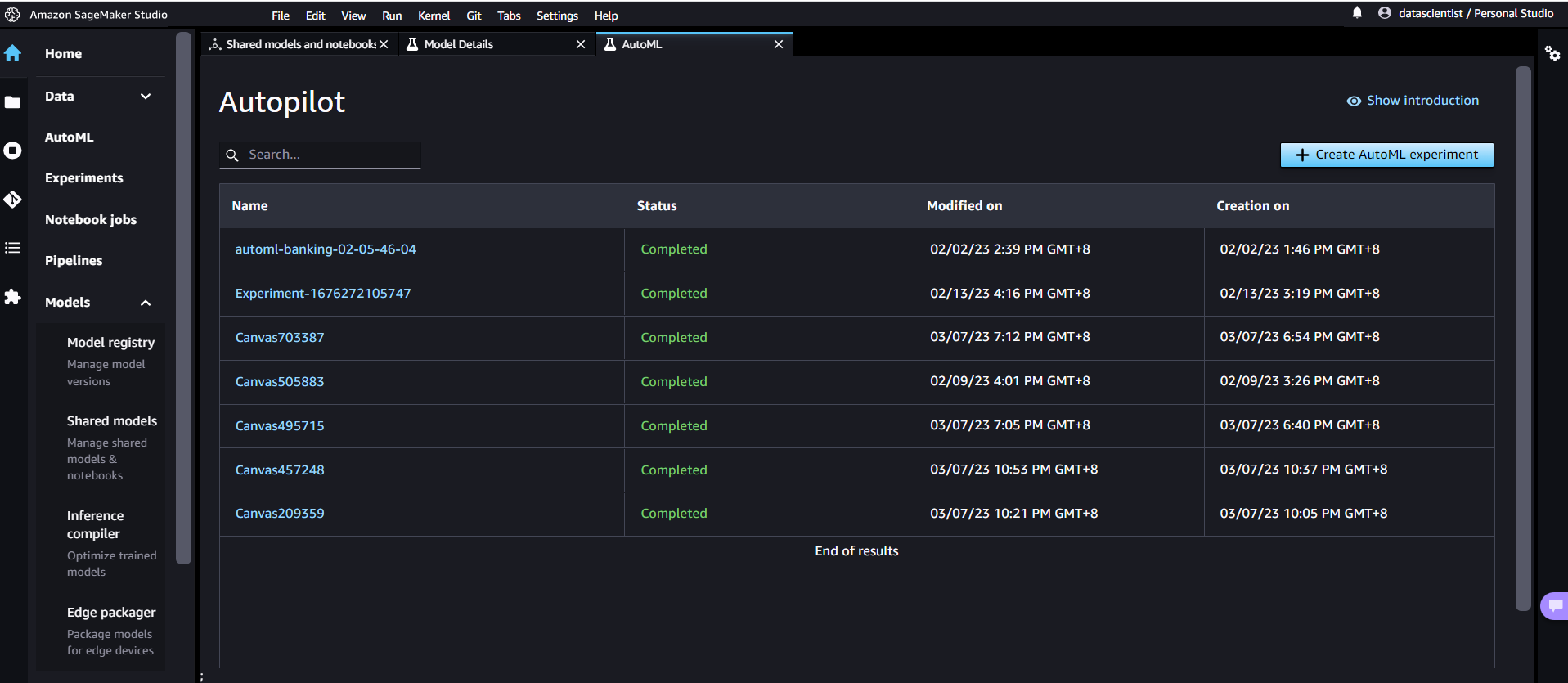Close the AutoML tab
Screen dimensions: 1568x683
(x=779, y=44)
